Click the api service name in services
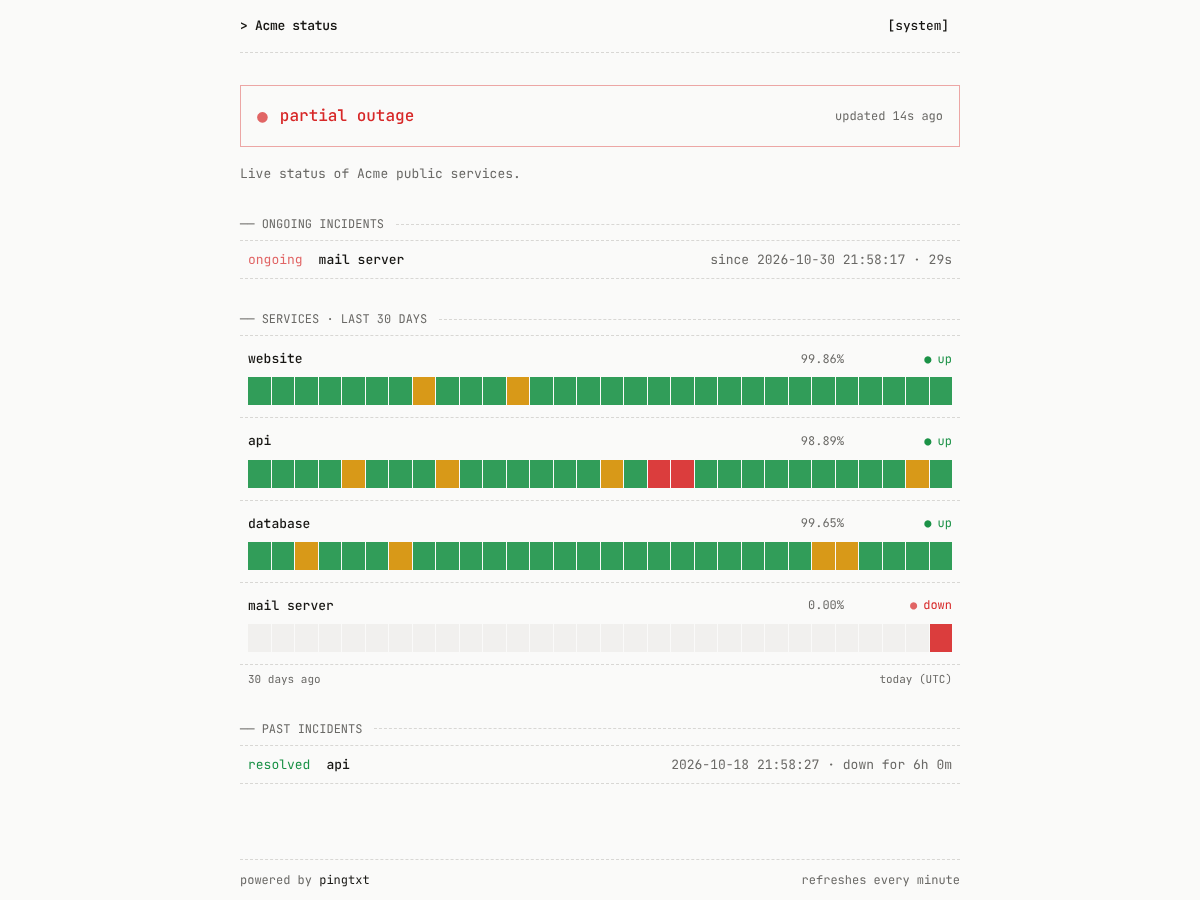 pyautogui.click(x=259, y=441)
